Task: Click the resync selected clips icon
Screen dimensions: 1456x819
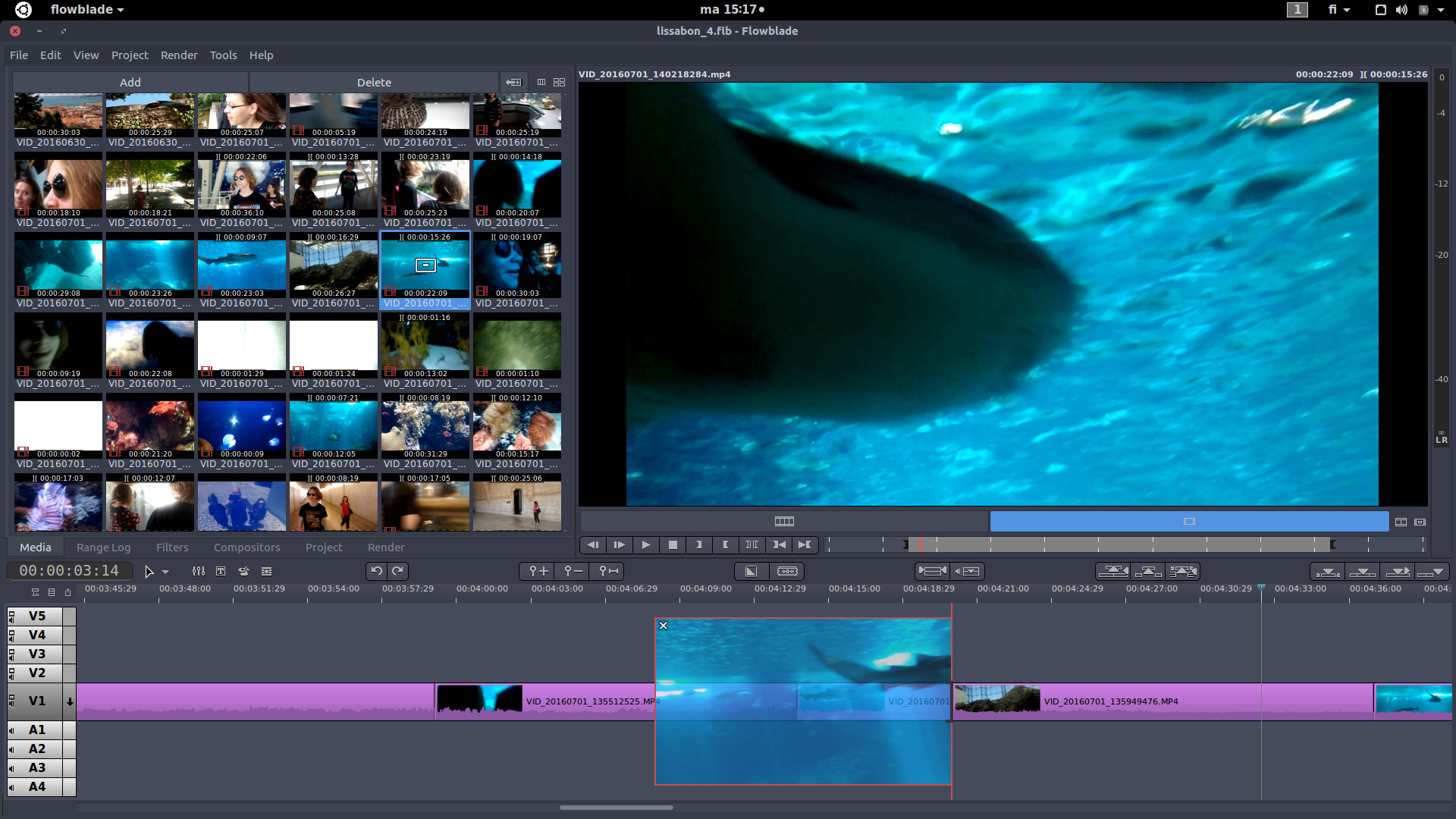Action: click(932, 571)
